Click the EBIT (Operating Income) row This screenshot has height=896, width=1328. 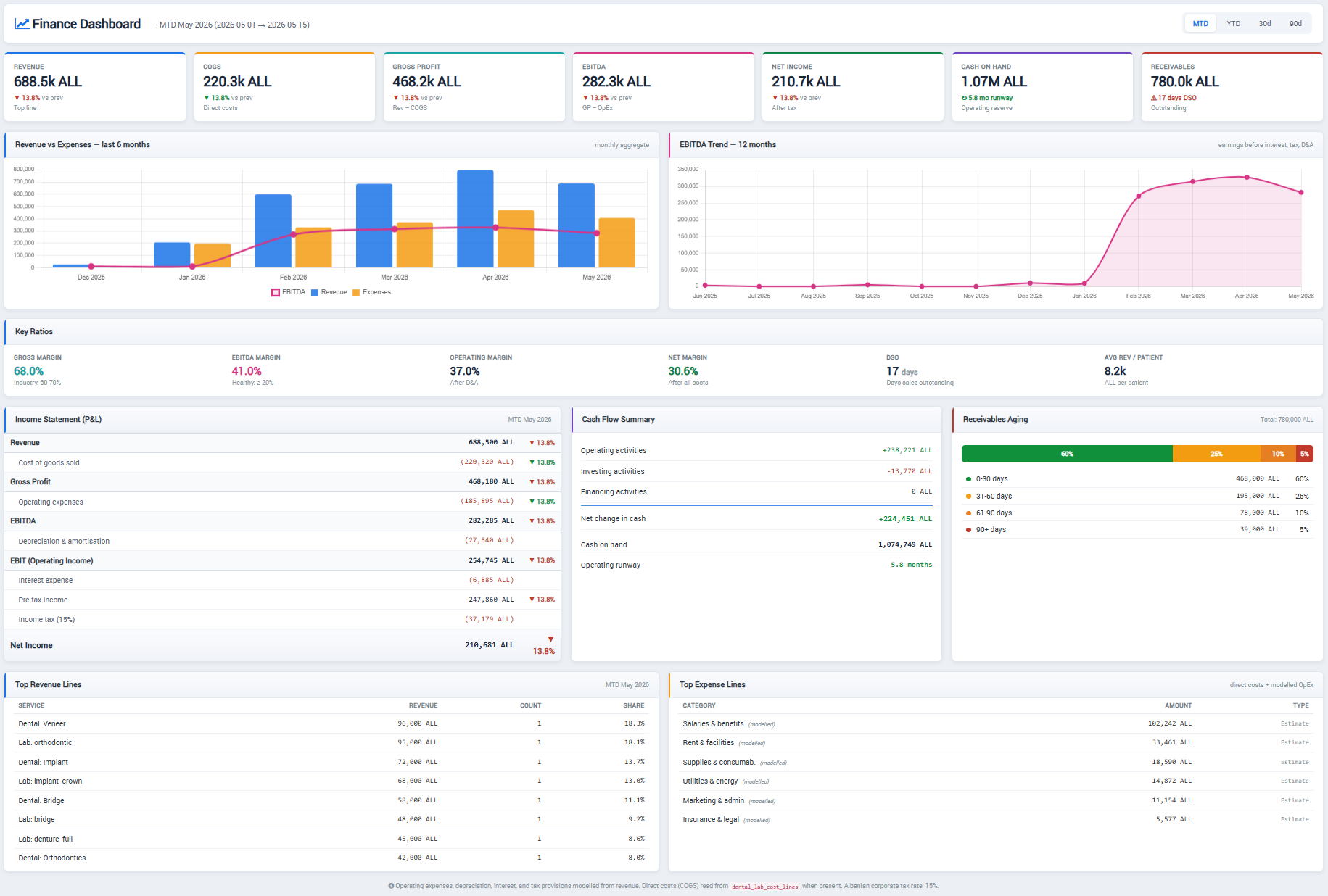click(283, 560)
